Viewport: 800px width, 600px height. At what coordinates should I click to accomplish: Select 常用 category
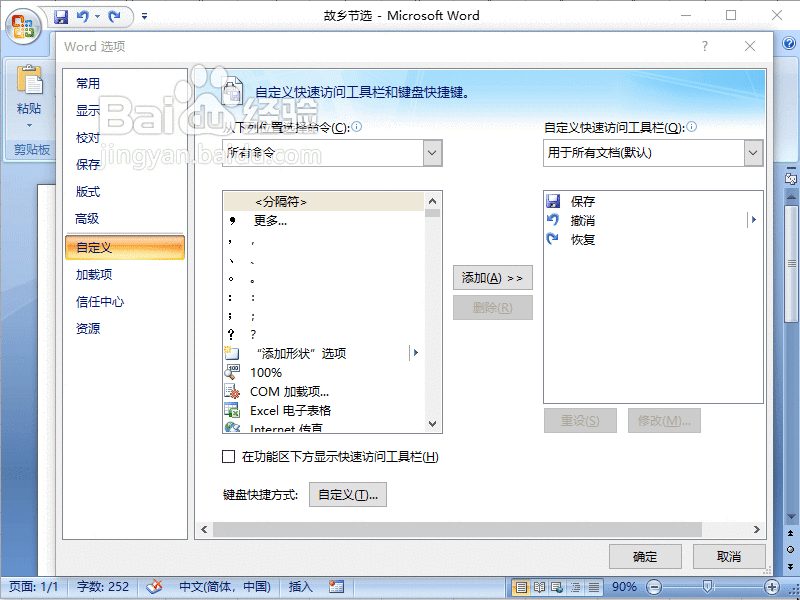click(x=88, y=84)
